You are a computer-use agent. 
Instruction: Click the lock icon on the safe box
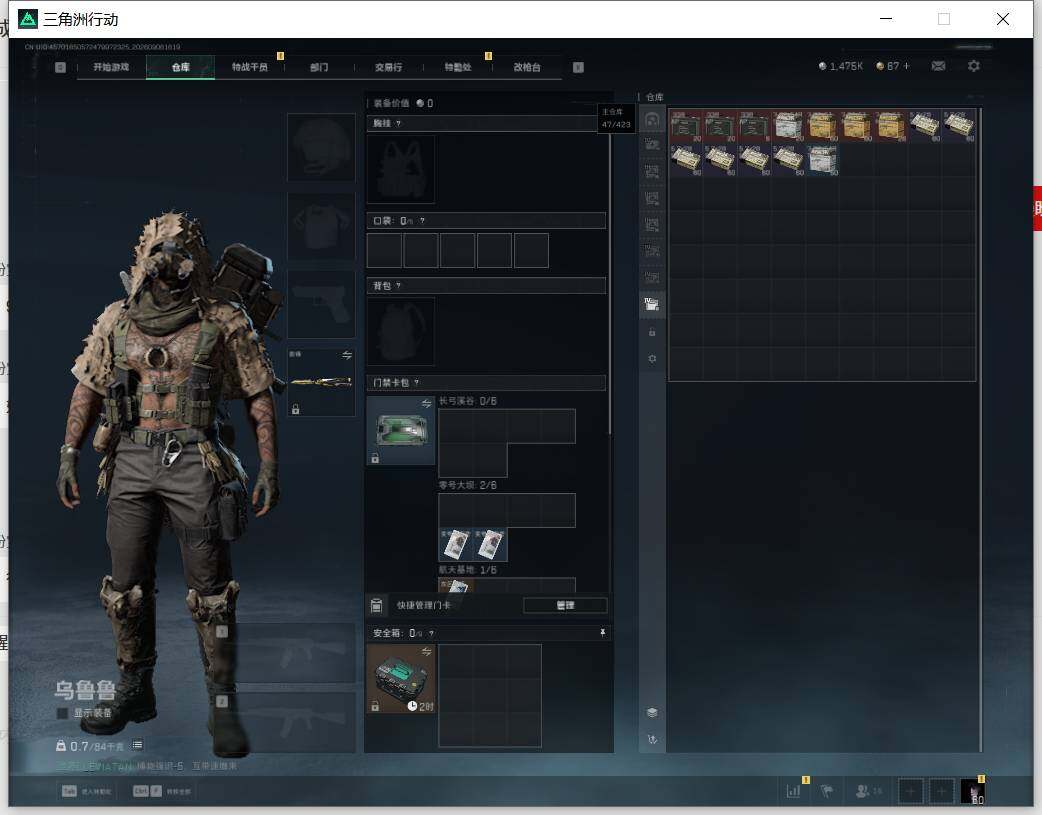(375, 706)
